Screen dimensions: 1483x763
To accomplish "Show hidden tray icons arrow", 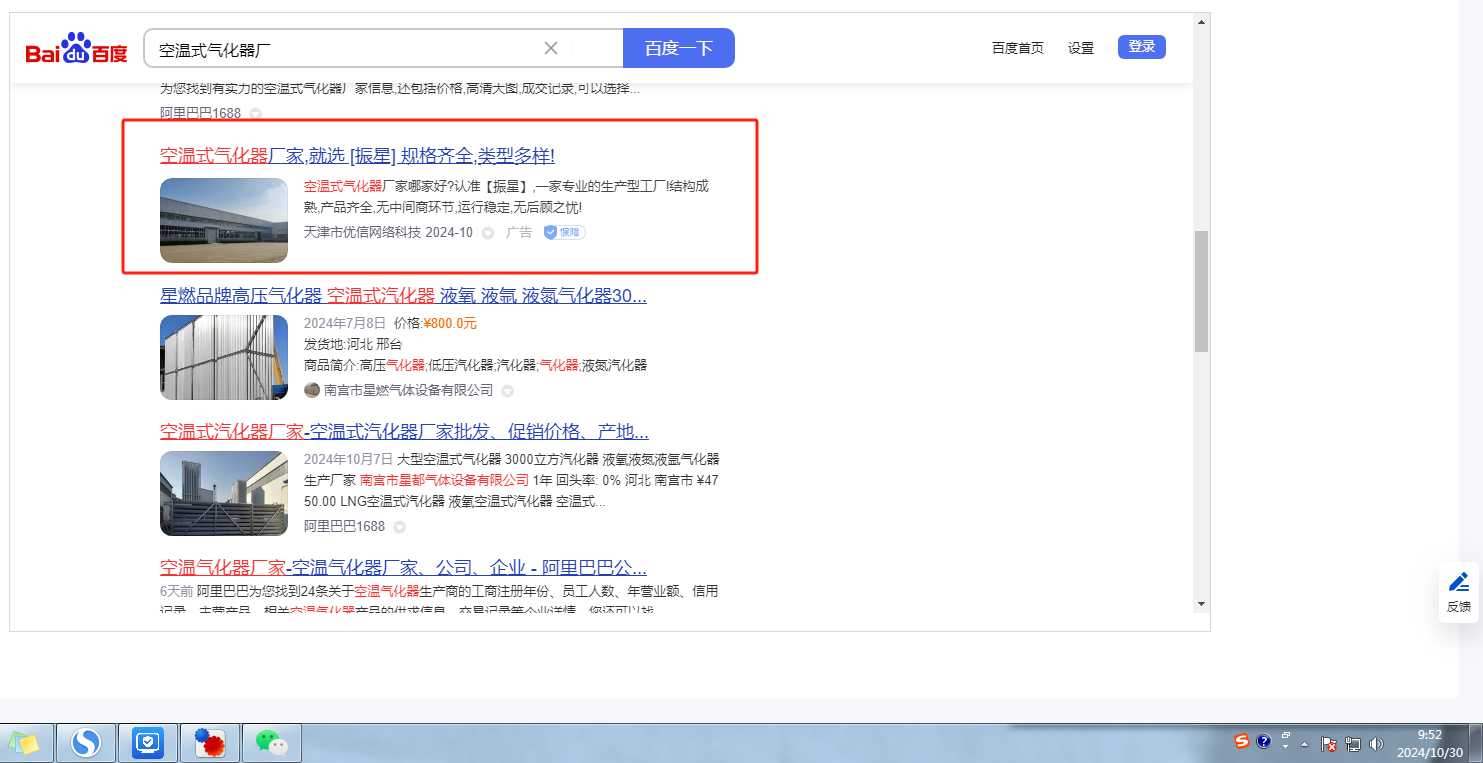I will tap(1305, 744).
